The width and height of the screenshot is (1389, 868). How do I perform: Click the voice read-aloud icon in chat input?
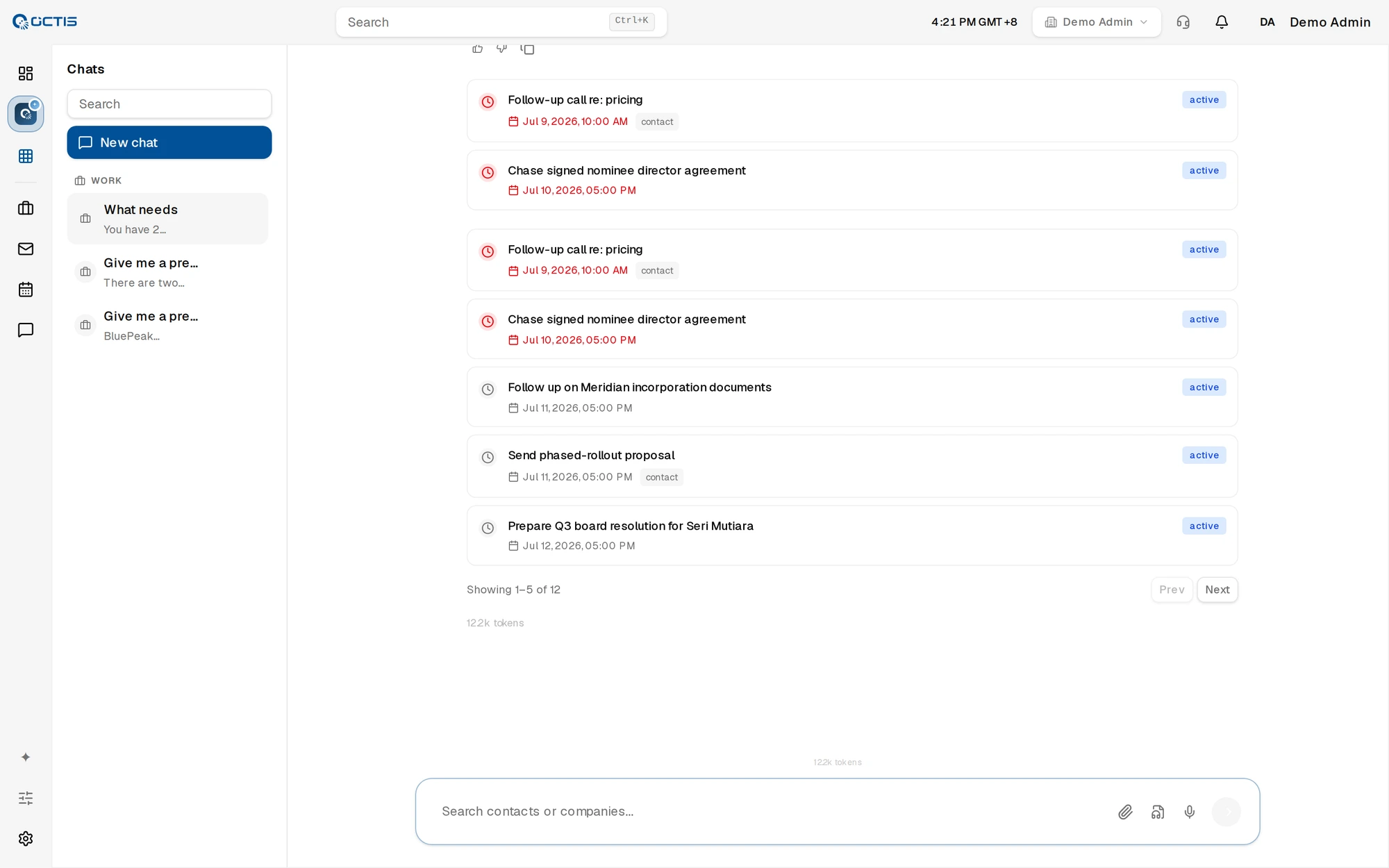[1158, 812]
